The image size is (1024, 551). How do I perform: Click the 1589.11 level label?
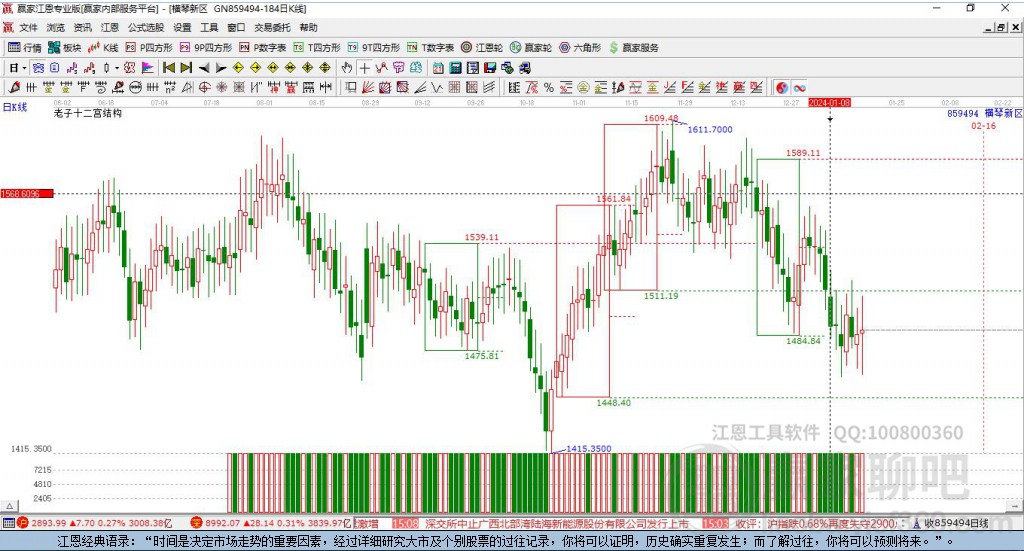pos(803,153)
